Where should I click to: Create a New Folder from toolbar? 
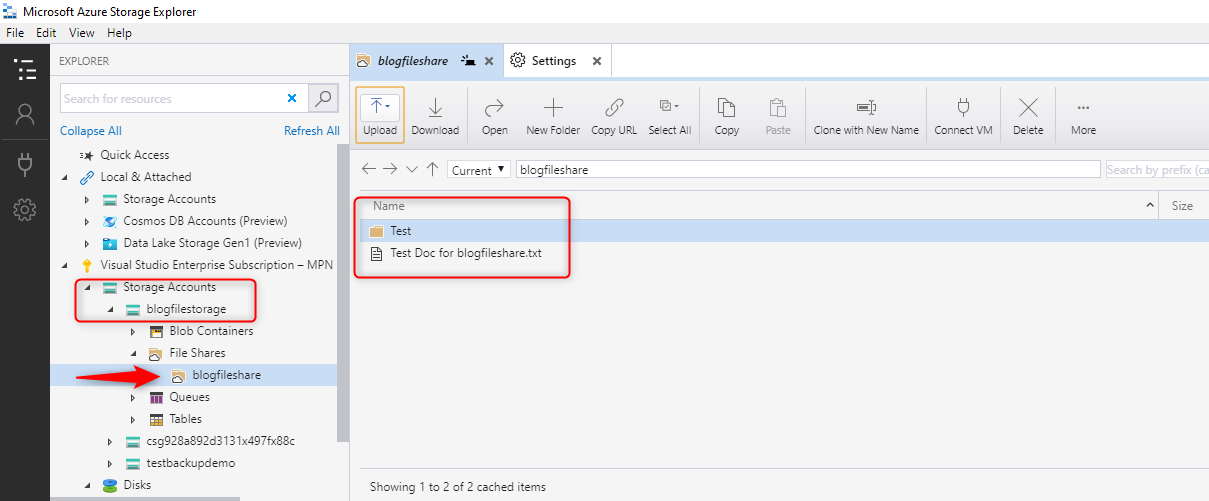coord(553,116)
